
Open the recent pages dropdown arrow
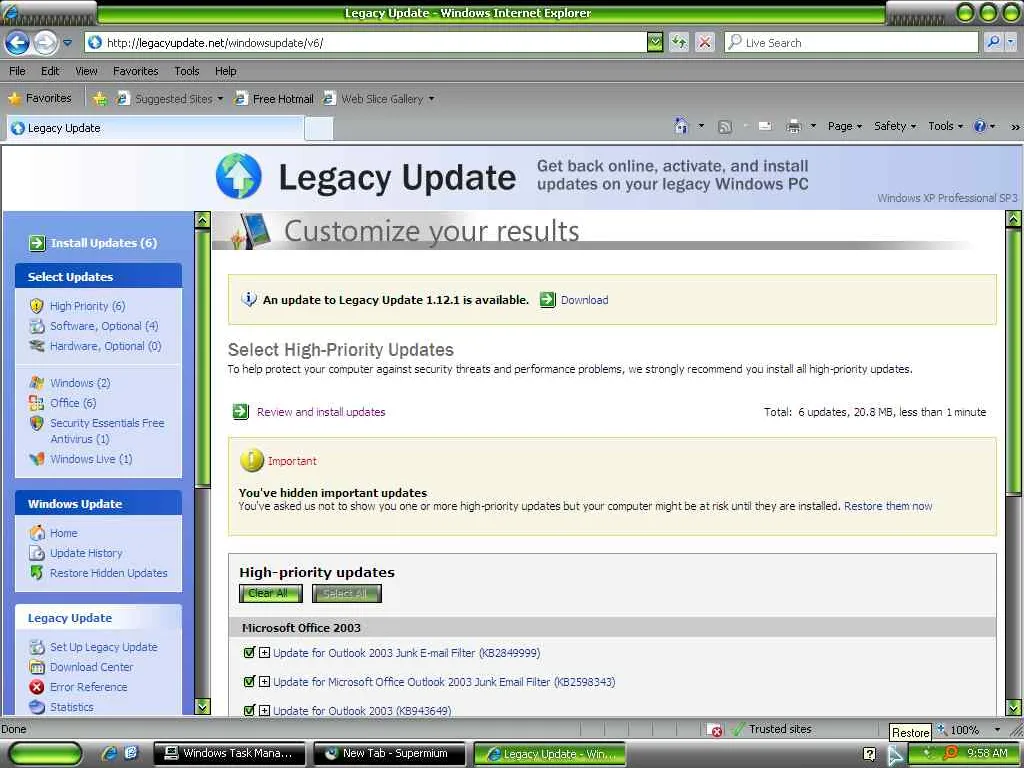[67, 43]
